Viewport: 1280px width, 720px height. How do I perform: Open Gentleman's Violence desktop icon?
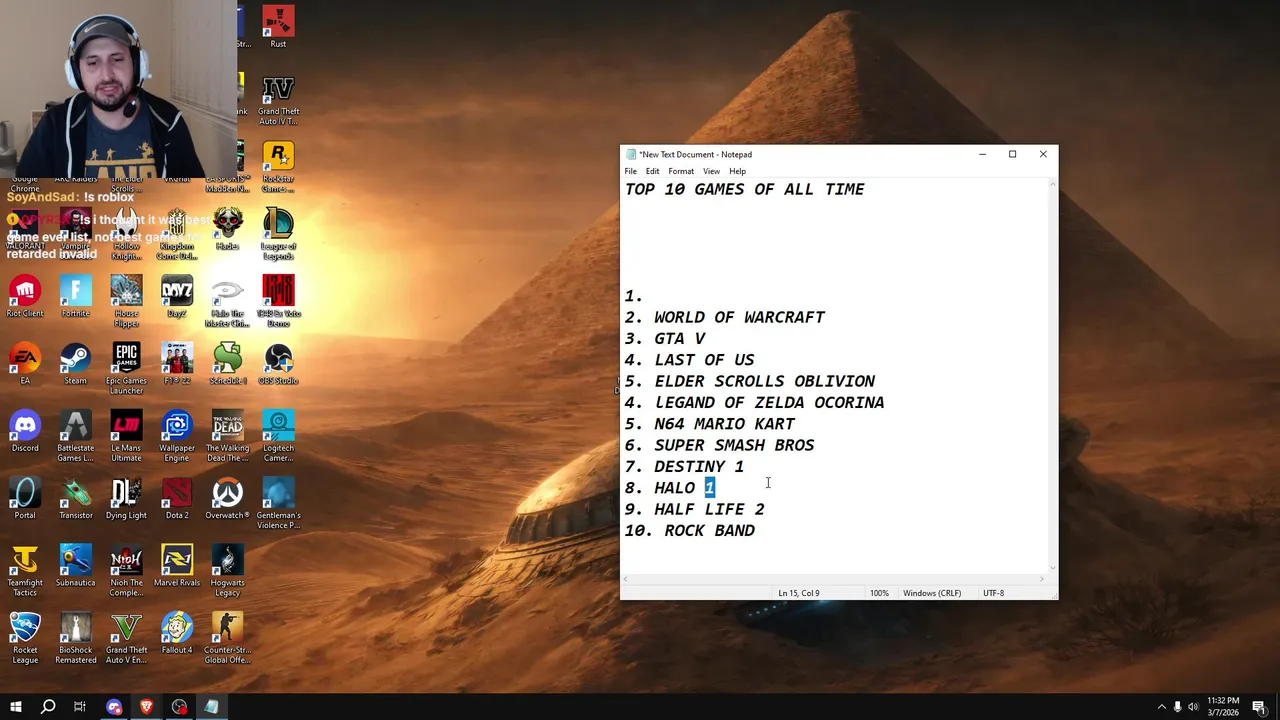pyautogui.click(x=278, y=504)
